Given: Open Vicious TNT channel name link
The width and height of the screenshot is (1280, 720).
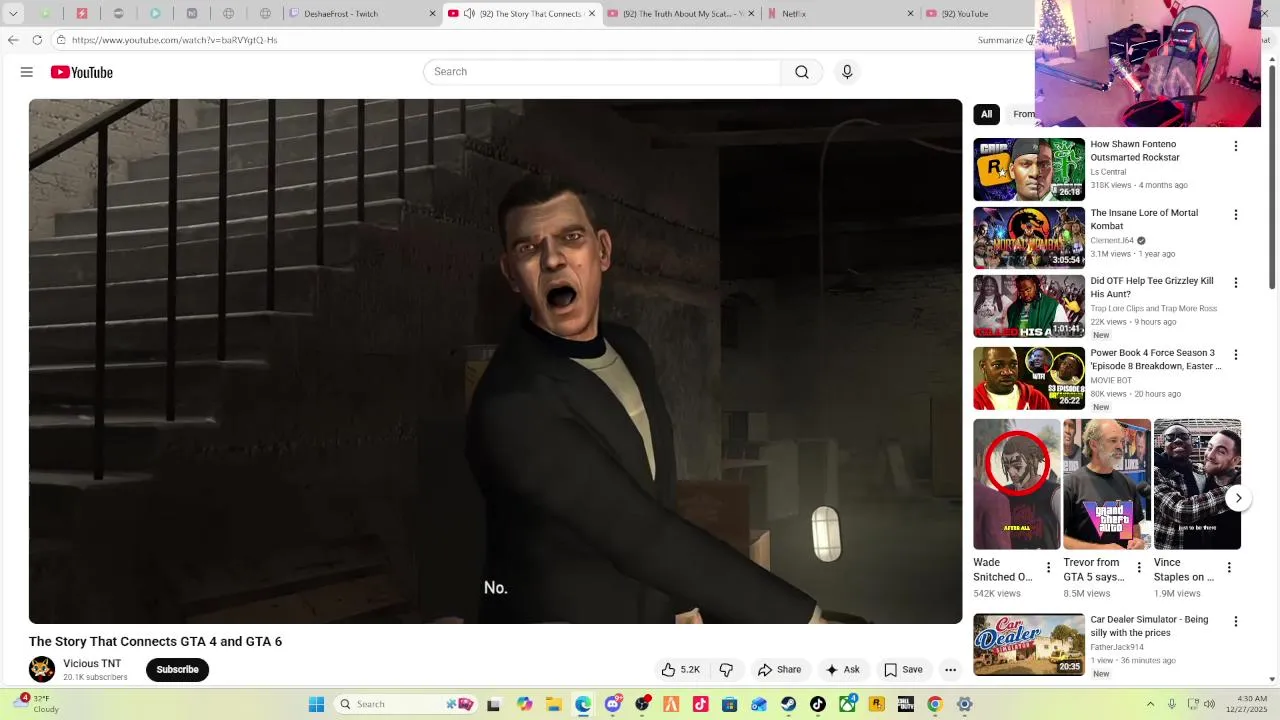Looking at the screenshot, I should 92,664.
